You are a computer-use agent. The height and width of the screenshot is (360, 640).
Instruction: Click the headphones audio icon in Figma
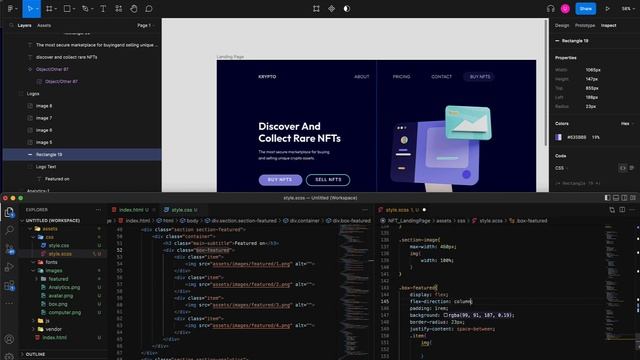point(551,9)
